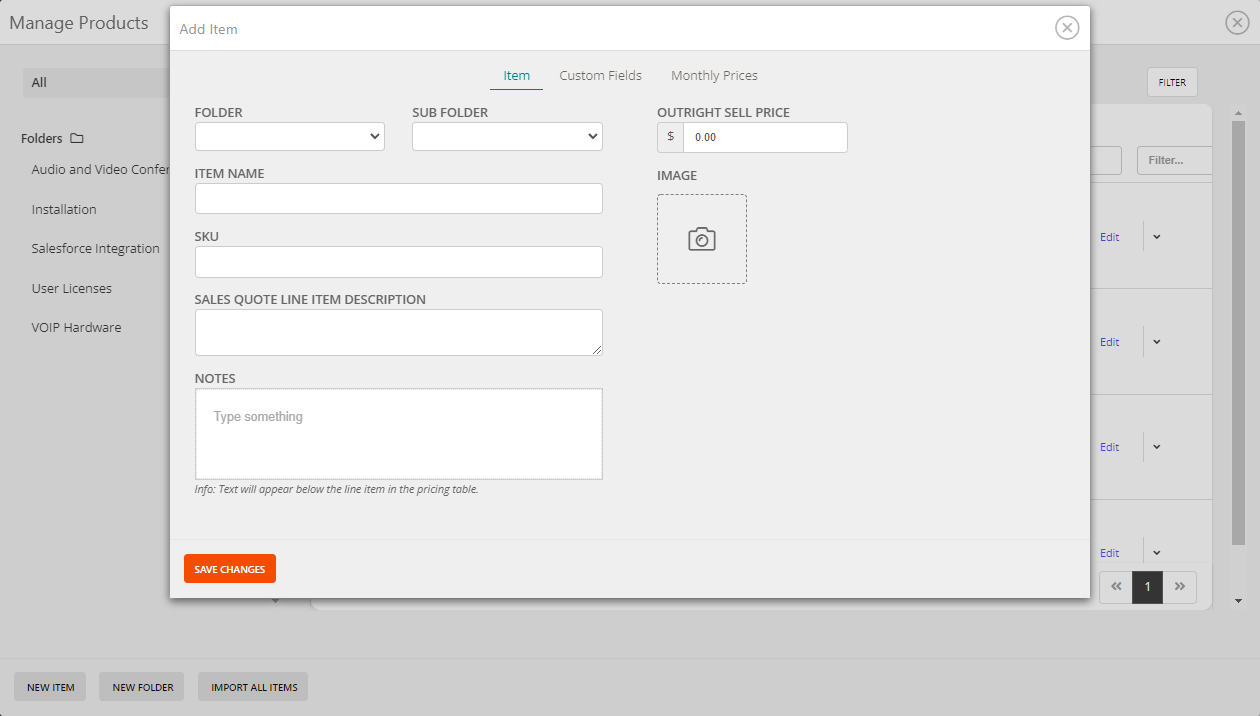Select the Salesforce Integration folder
Screen dimensions: 1260x716
[95, 249]
